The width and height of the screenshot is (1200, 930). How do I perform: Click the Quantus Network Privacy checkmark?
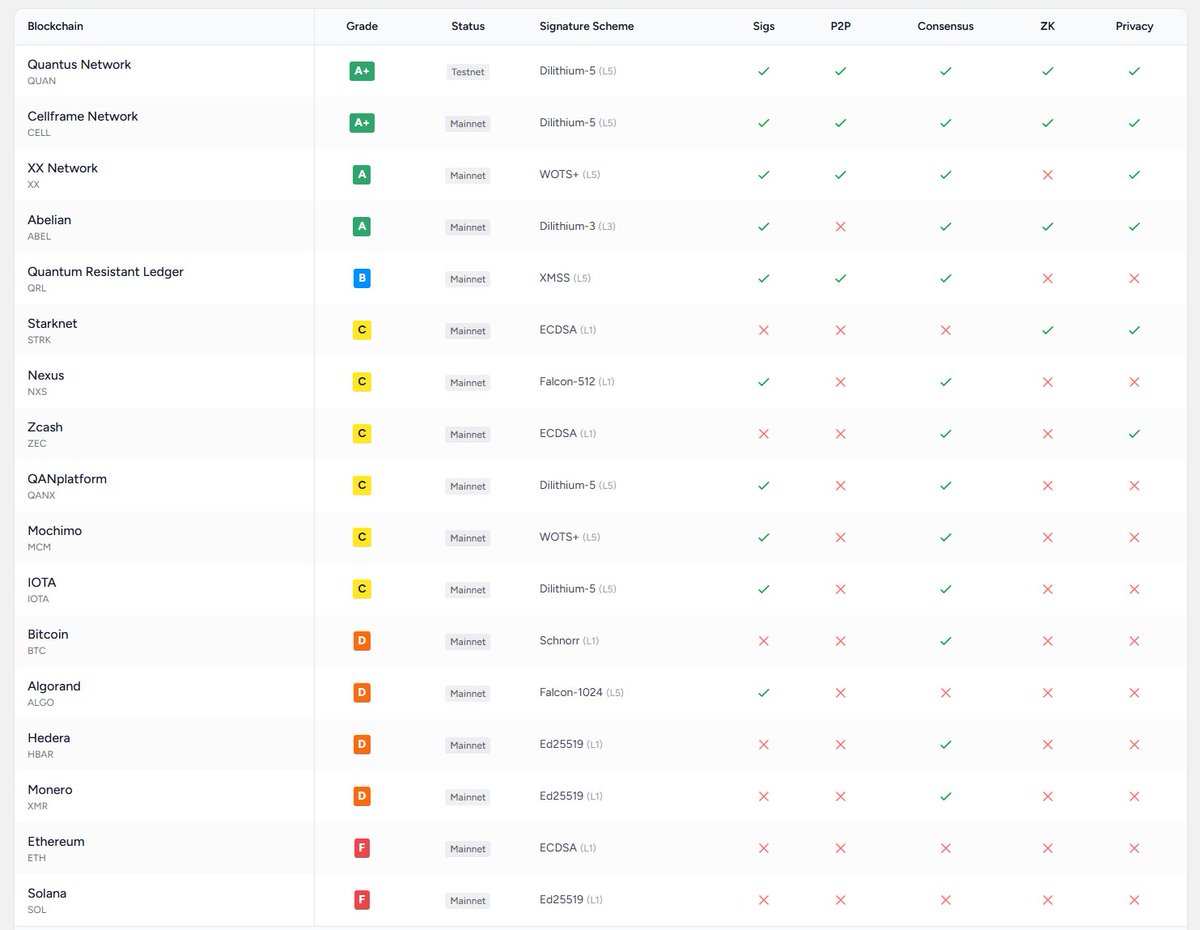coord(1134,72)
